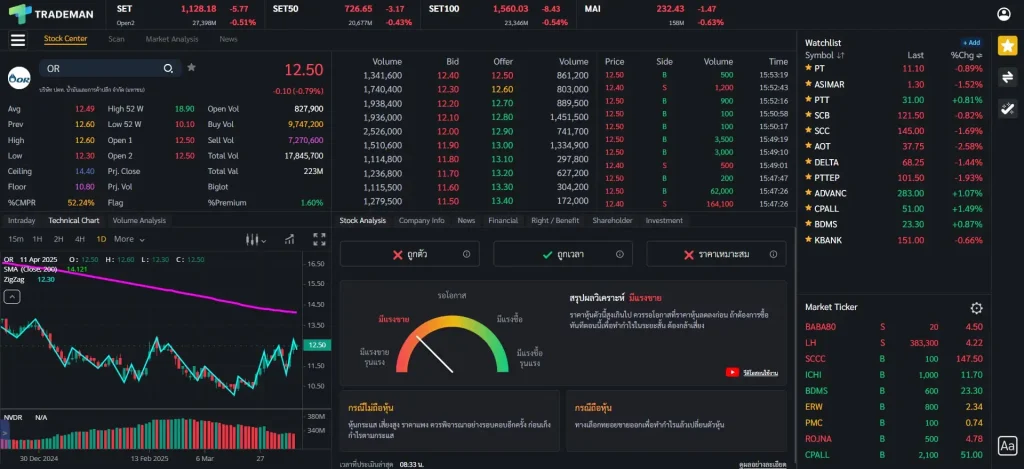Select the 15m timeframe
Viewport: 1024px width, 469px height.
point(16,239)
